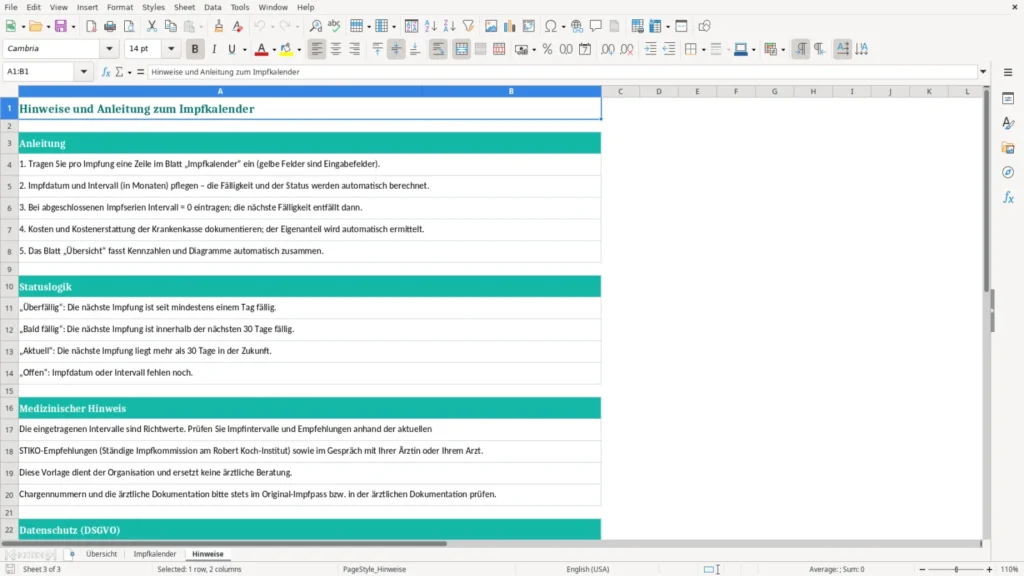Center cell content vertically

(396, 49)
